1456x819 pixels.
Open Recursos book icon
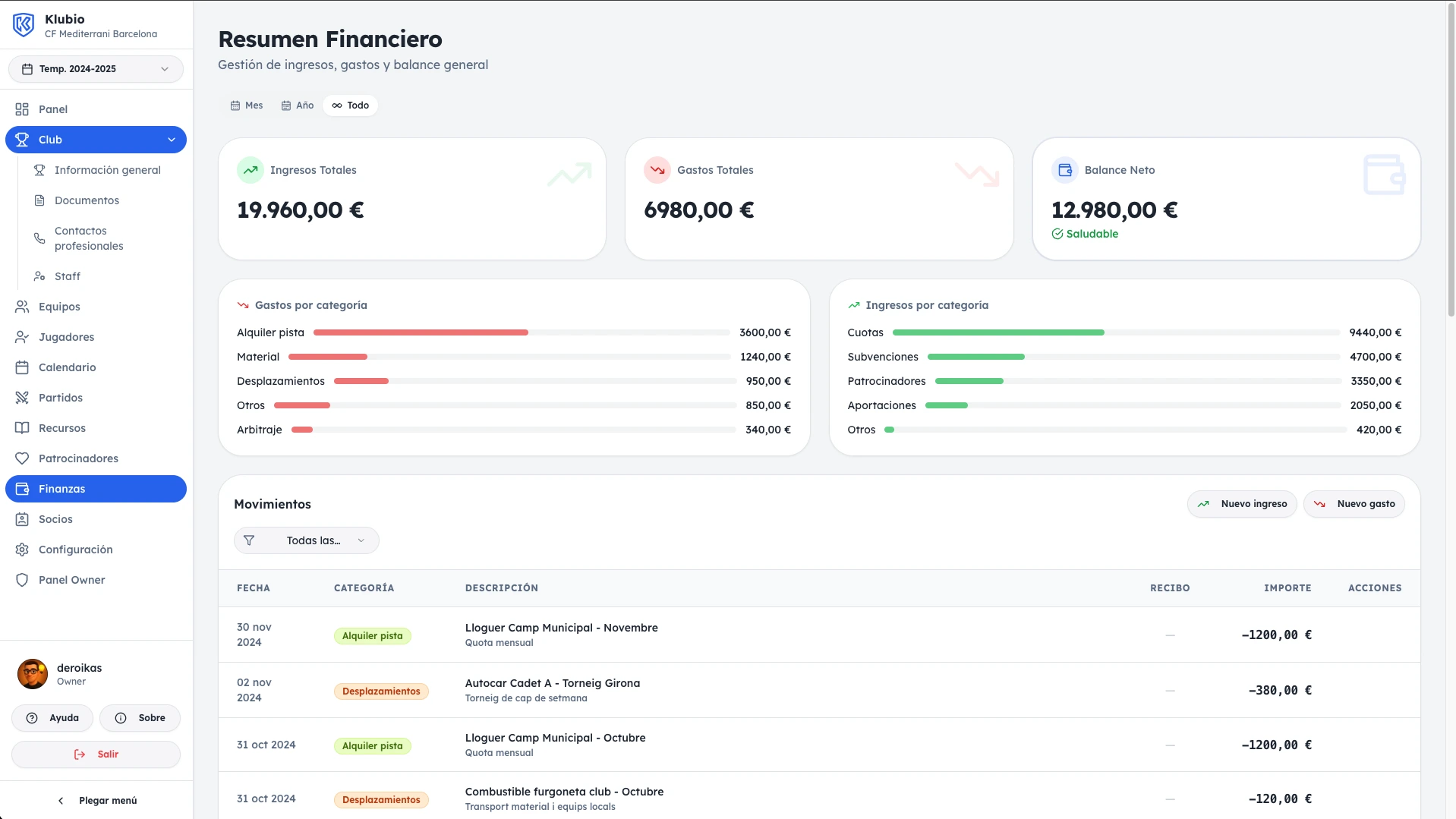click(23, 428)
